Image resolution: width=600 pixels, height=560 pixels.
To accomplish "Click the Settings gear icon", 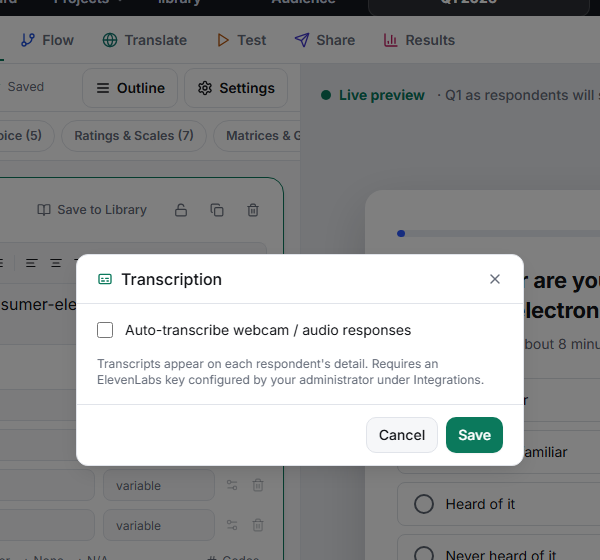I will pyautogui.click(x=205, y=88).
